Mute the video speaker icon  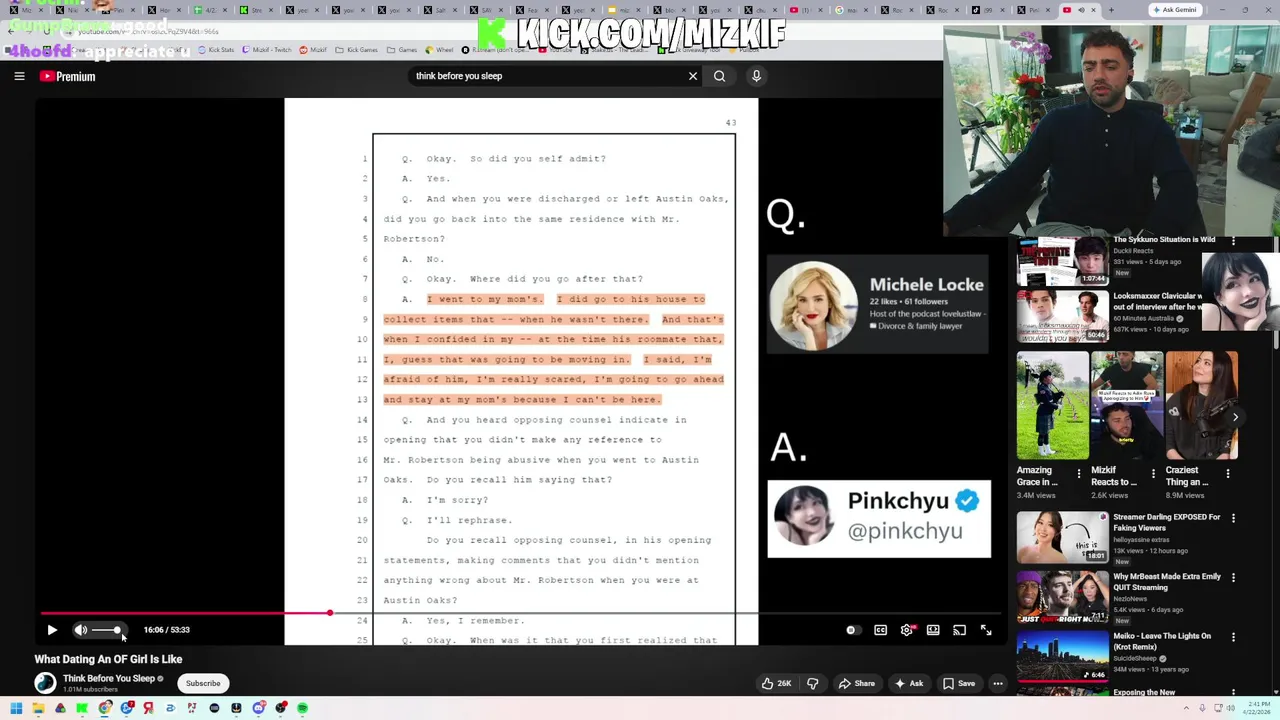point(81,630)
